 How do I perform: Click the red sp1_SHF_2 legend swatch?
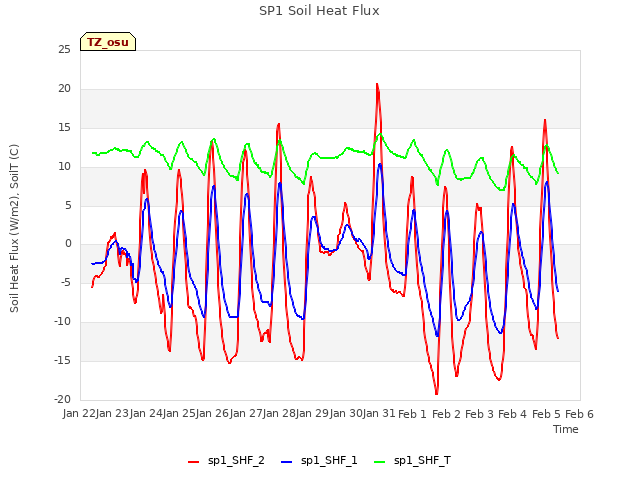[193, 462]
